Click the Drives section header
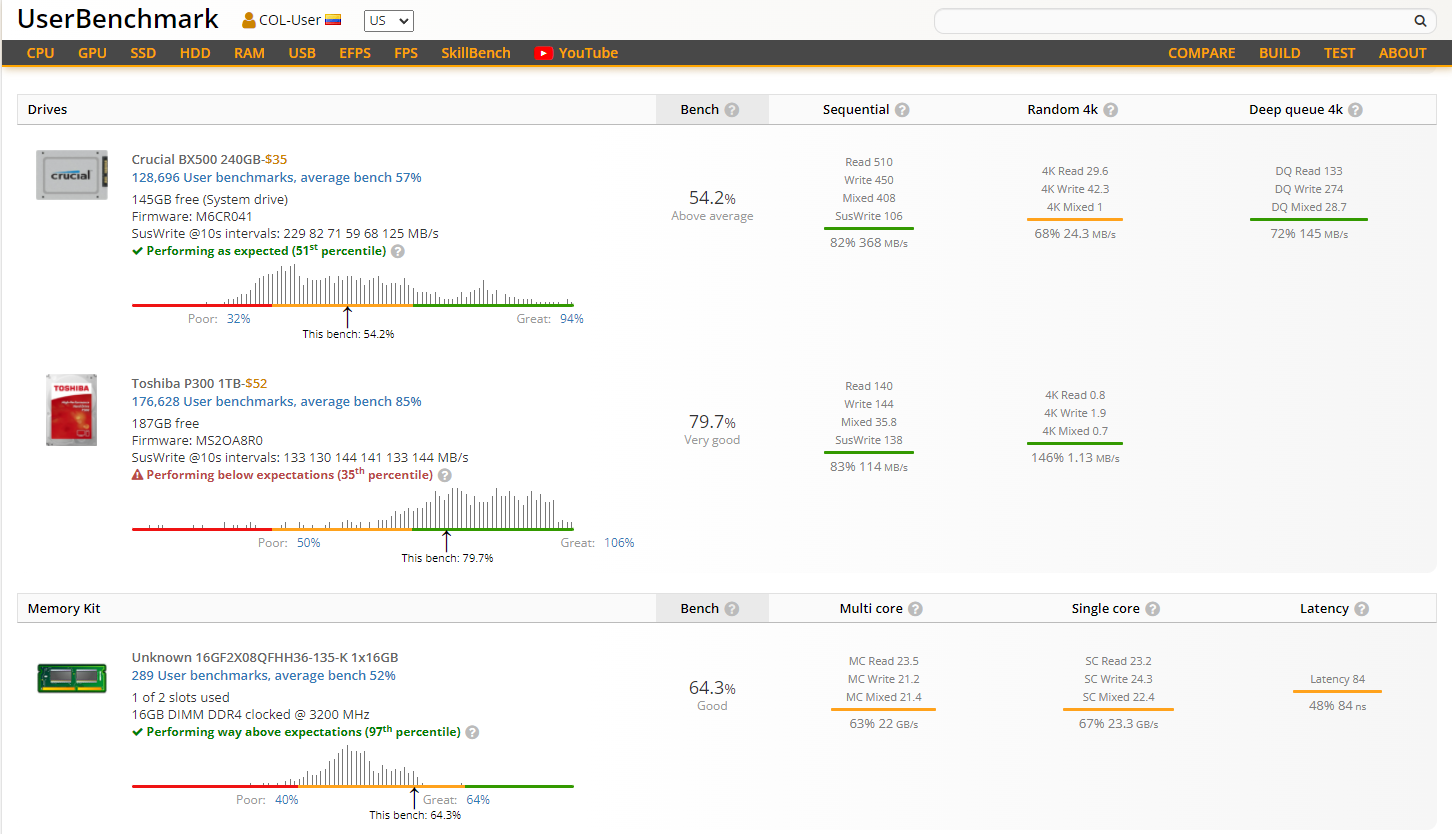 point(47,109)
